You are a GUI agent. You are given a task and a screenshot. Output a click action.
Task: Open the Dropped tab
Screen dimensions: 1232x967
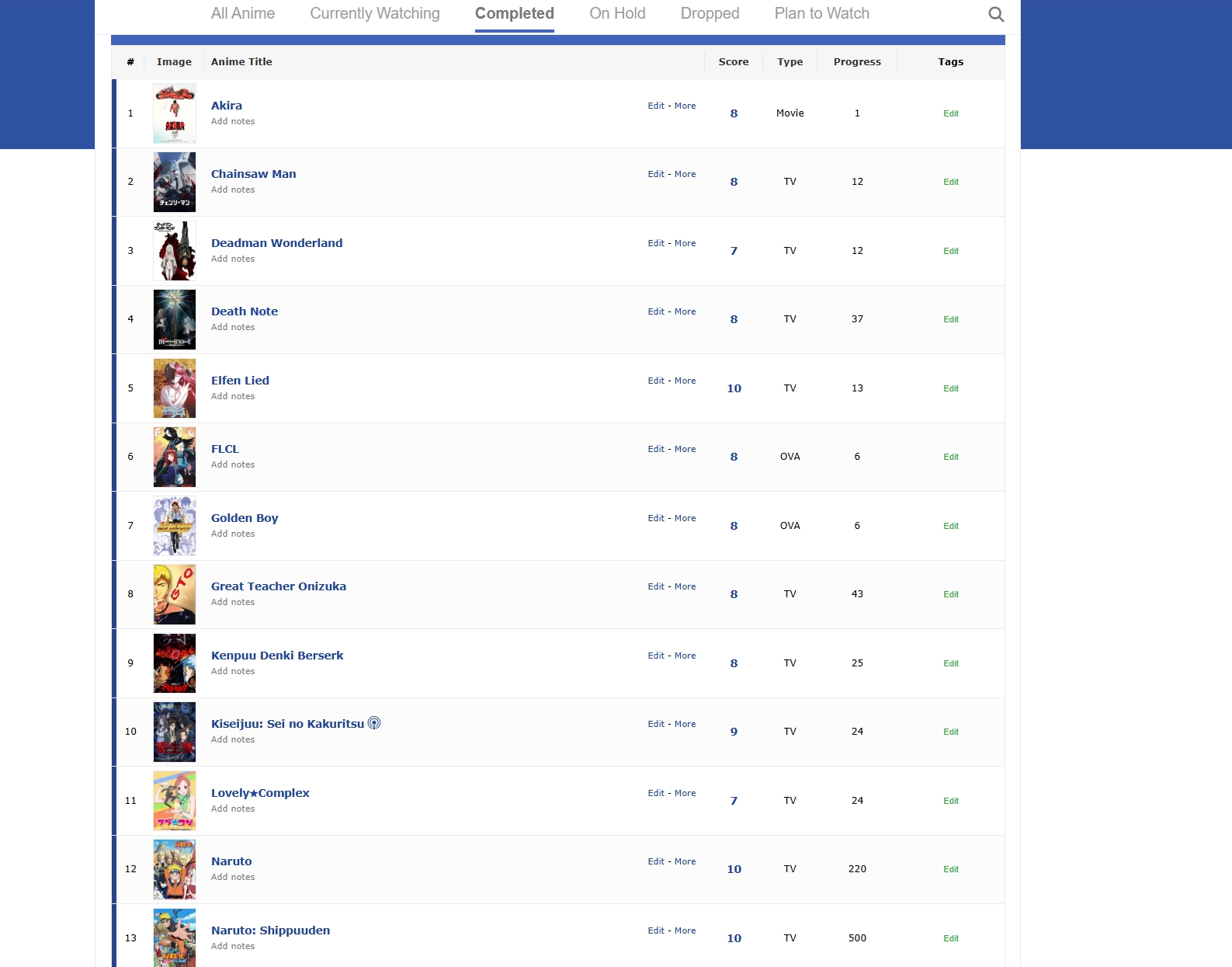[710, 13]
